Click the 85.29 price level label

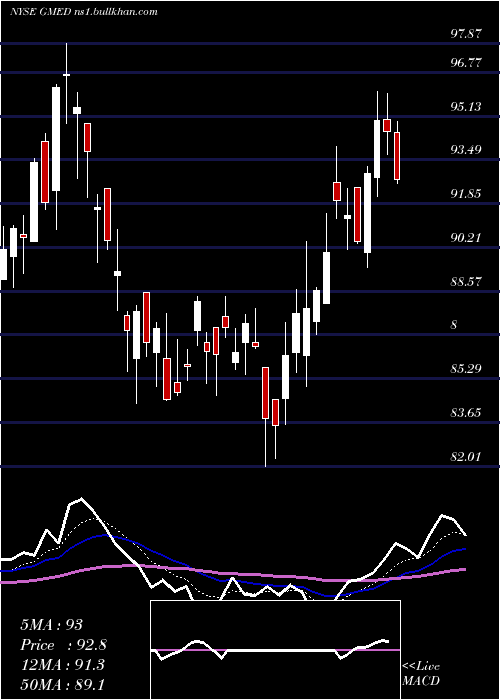(466, 369)
